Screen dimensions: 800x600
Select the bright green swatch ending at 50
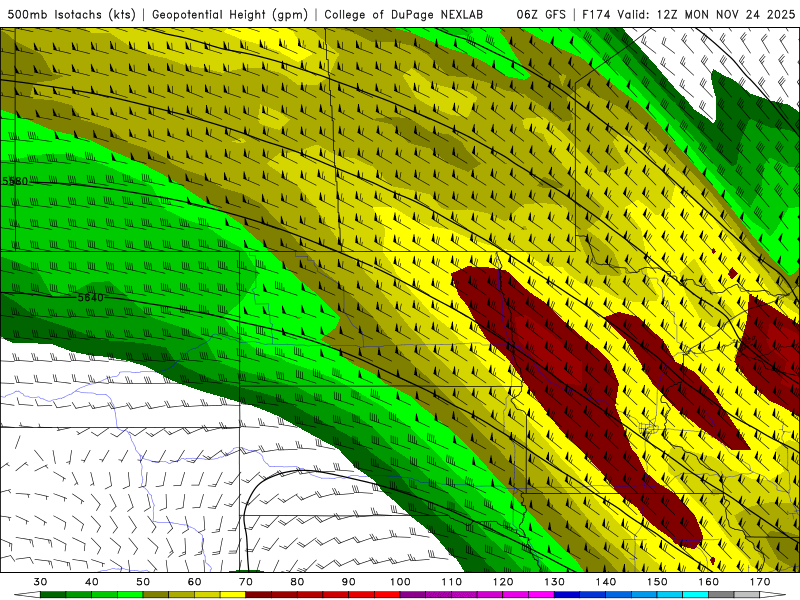point(130,595)
